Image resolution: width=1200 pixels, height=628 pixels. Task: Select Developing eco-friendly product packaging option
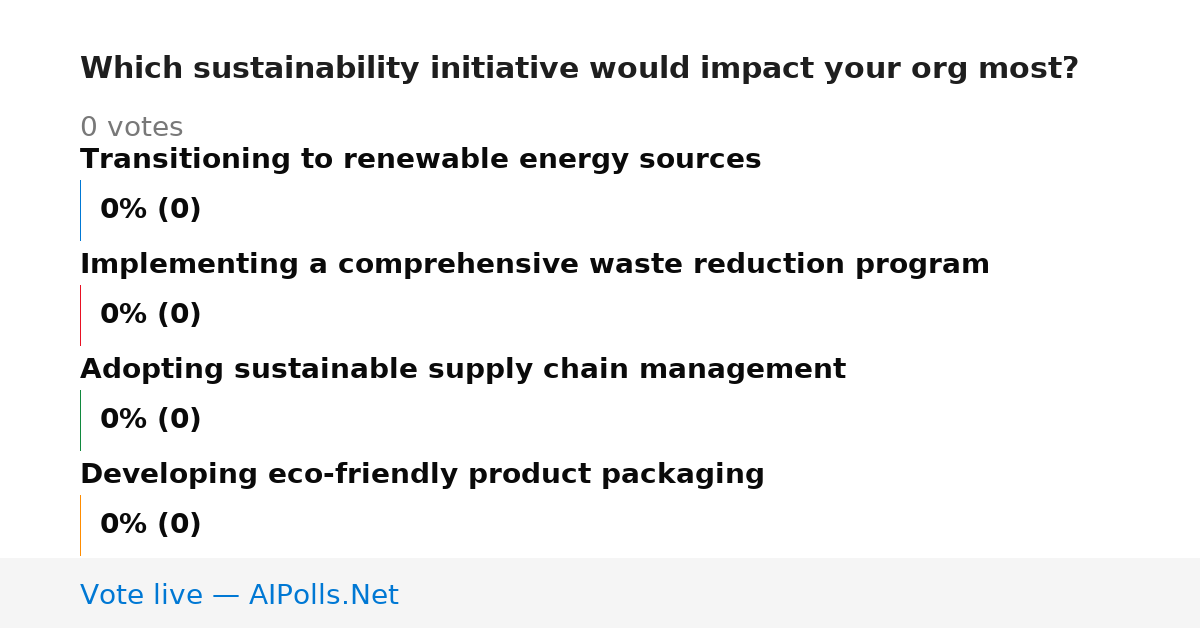coord(422,475)
